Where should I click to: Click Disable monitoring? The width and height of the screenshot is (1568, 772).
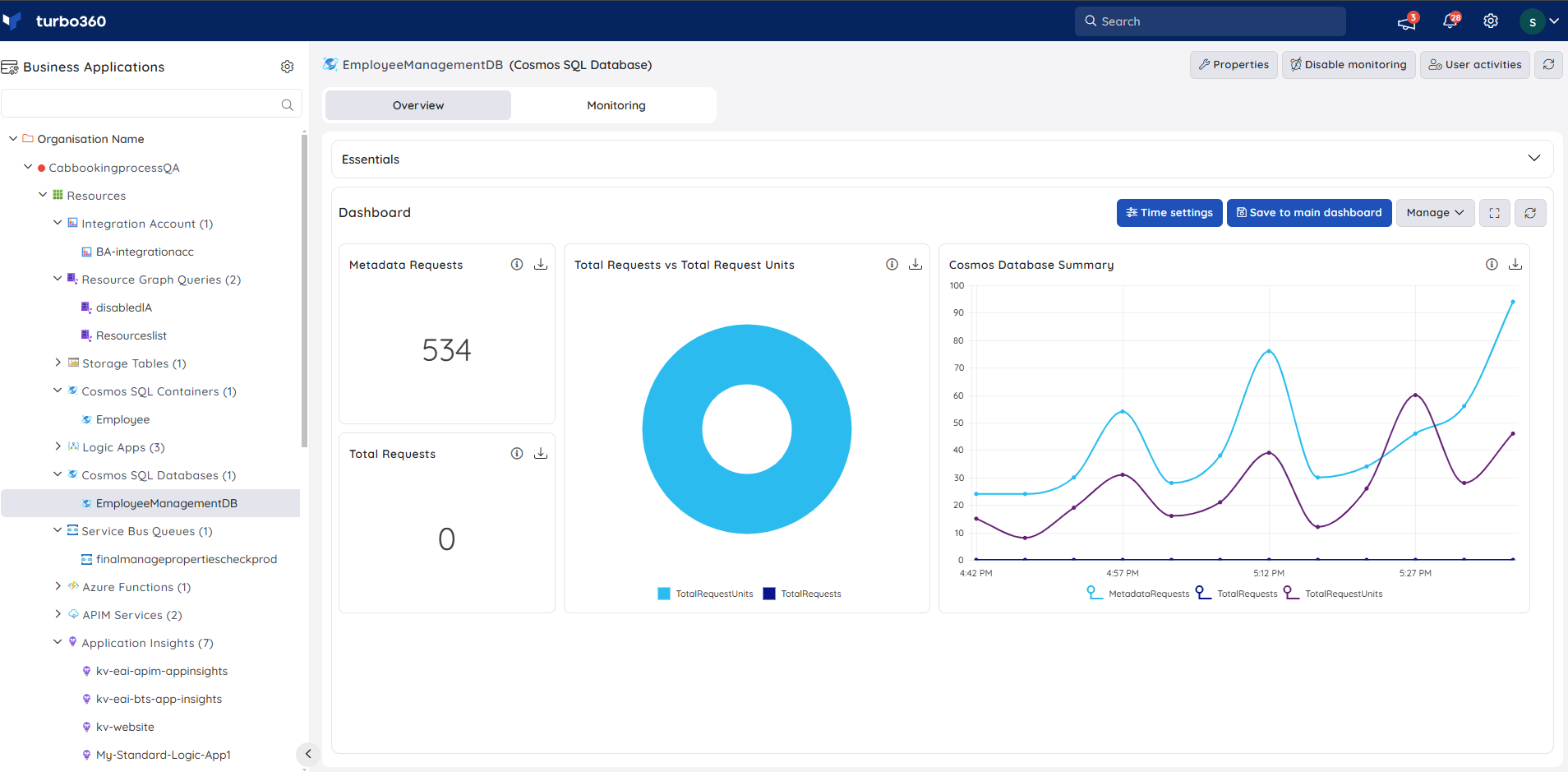click(x=1348, y=64)
